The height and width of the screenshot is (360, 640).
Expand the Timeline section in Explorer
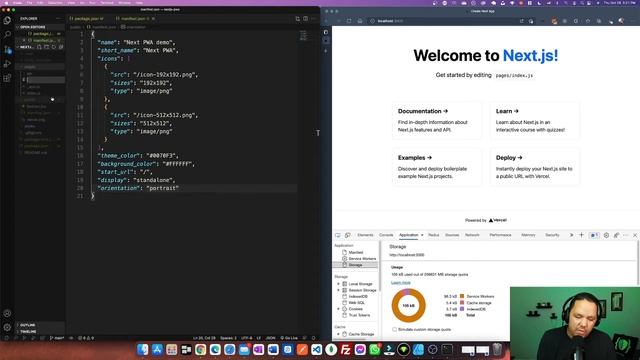[x=39, y=331]
